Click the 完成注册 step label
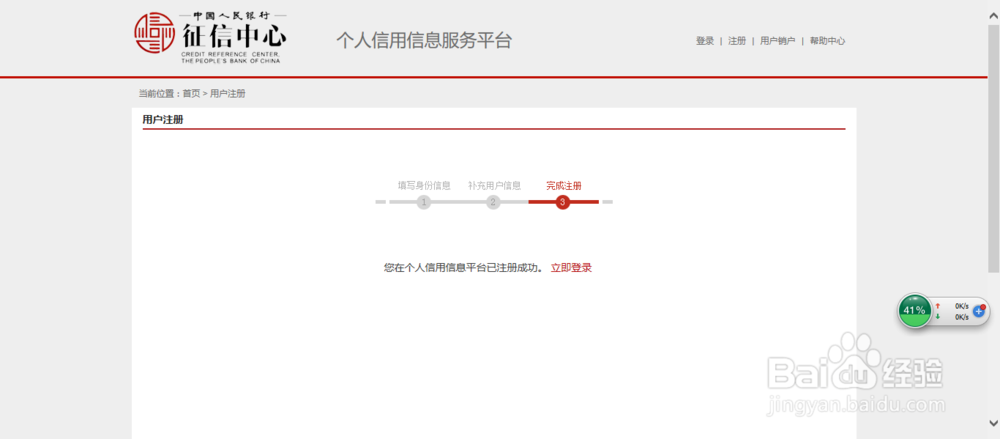Image resolution: width=1000 pixels, height=439 pixels. coord(564,186)
